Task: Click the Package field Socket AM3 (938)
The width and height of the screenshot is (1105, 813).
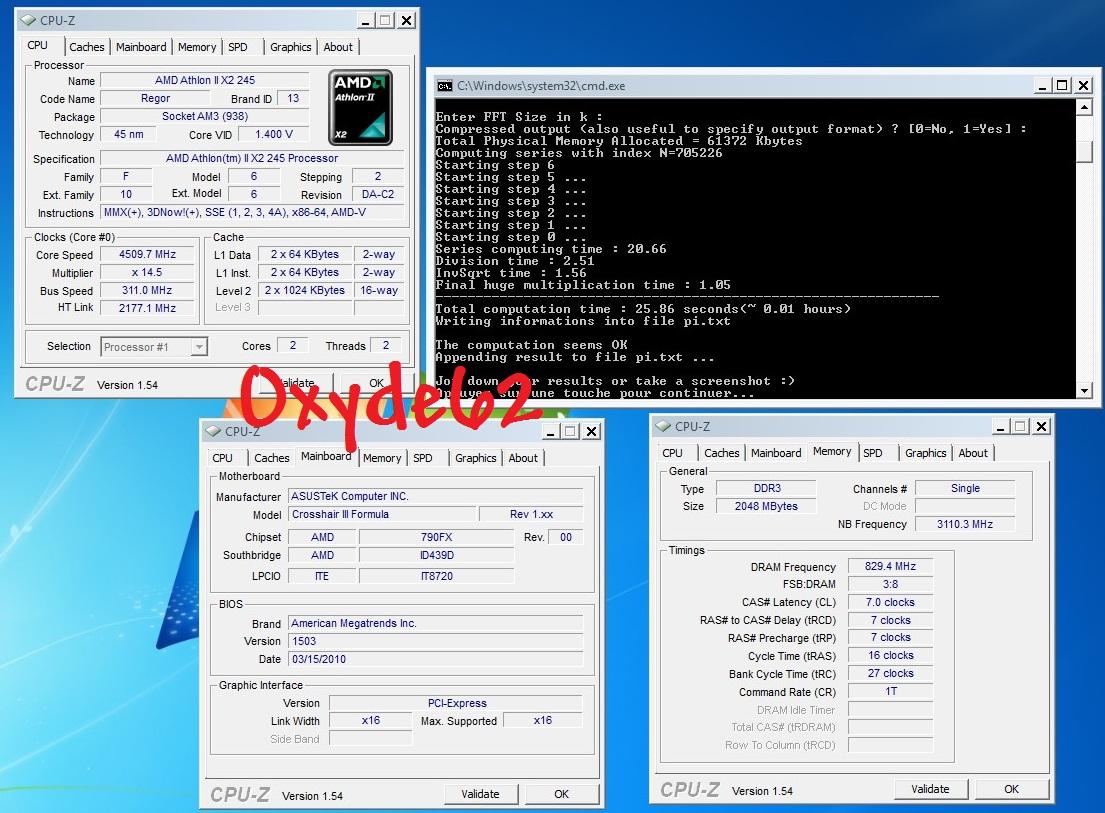Action: tap(204, 116)
